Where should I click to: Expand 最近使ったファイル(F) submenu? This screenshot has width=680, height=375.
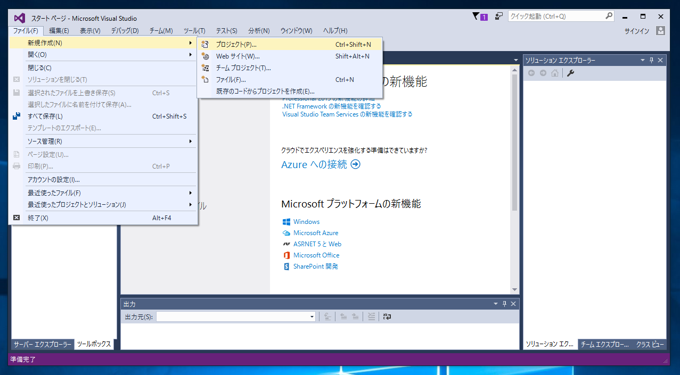click(x=103, y=192)
